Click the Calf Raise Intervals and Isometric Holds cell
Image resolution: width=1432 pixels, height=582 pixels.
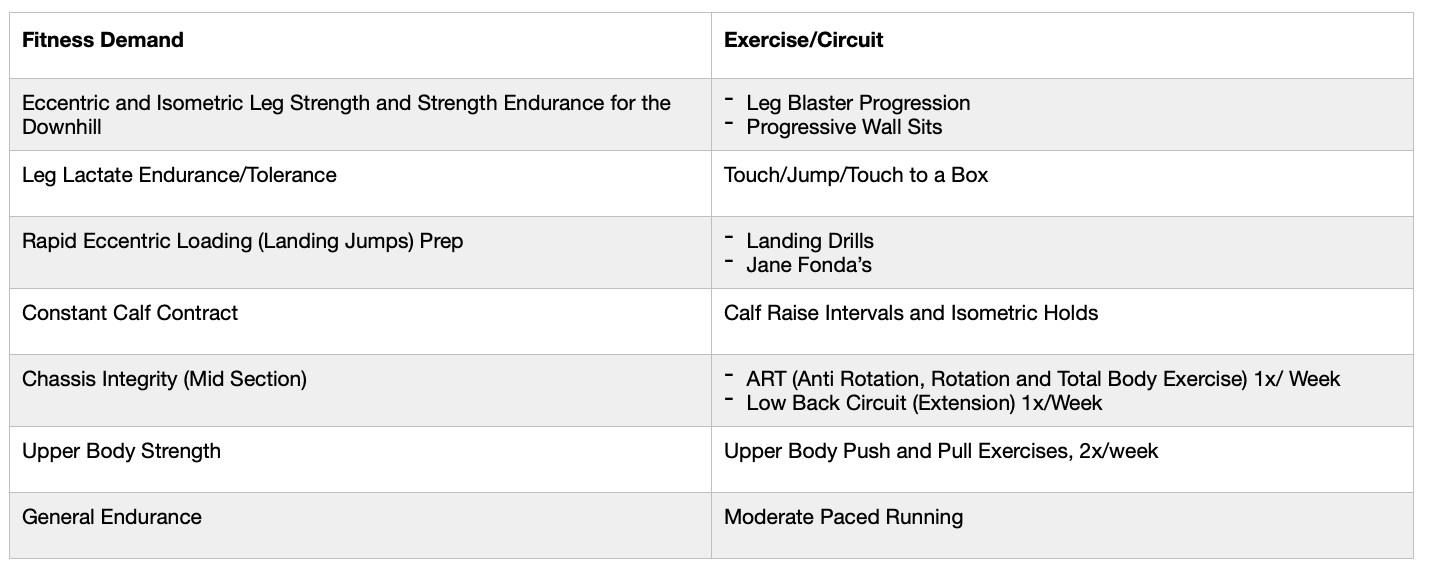pos(910,313)
